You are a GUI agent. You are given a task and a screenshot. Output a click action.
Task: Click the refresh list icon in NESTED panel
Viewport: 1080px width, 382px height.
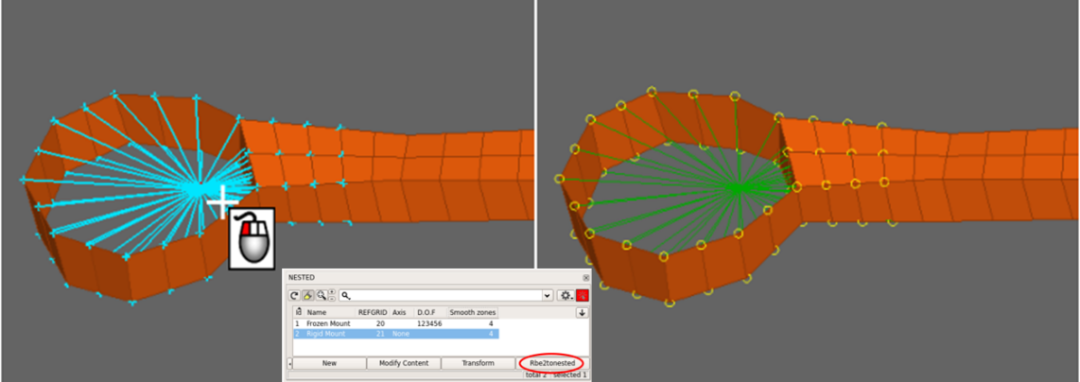pyautogui.click(x=295, y=295)
